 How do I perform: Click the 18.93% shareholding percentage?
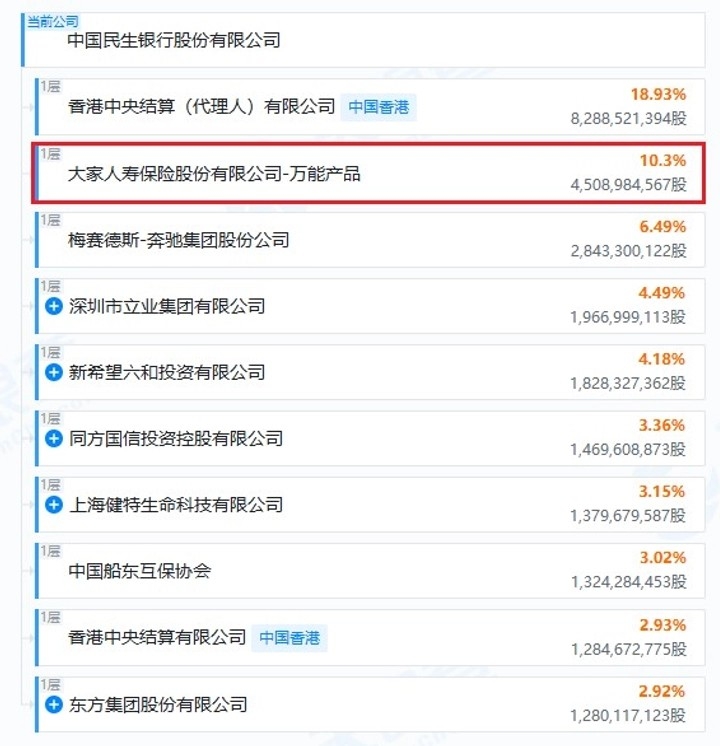657,94
